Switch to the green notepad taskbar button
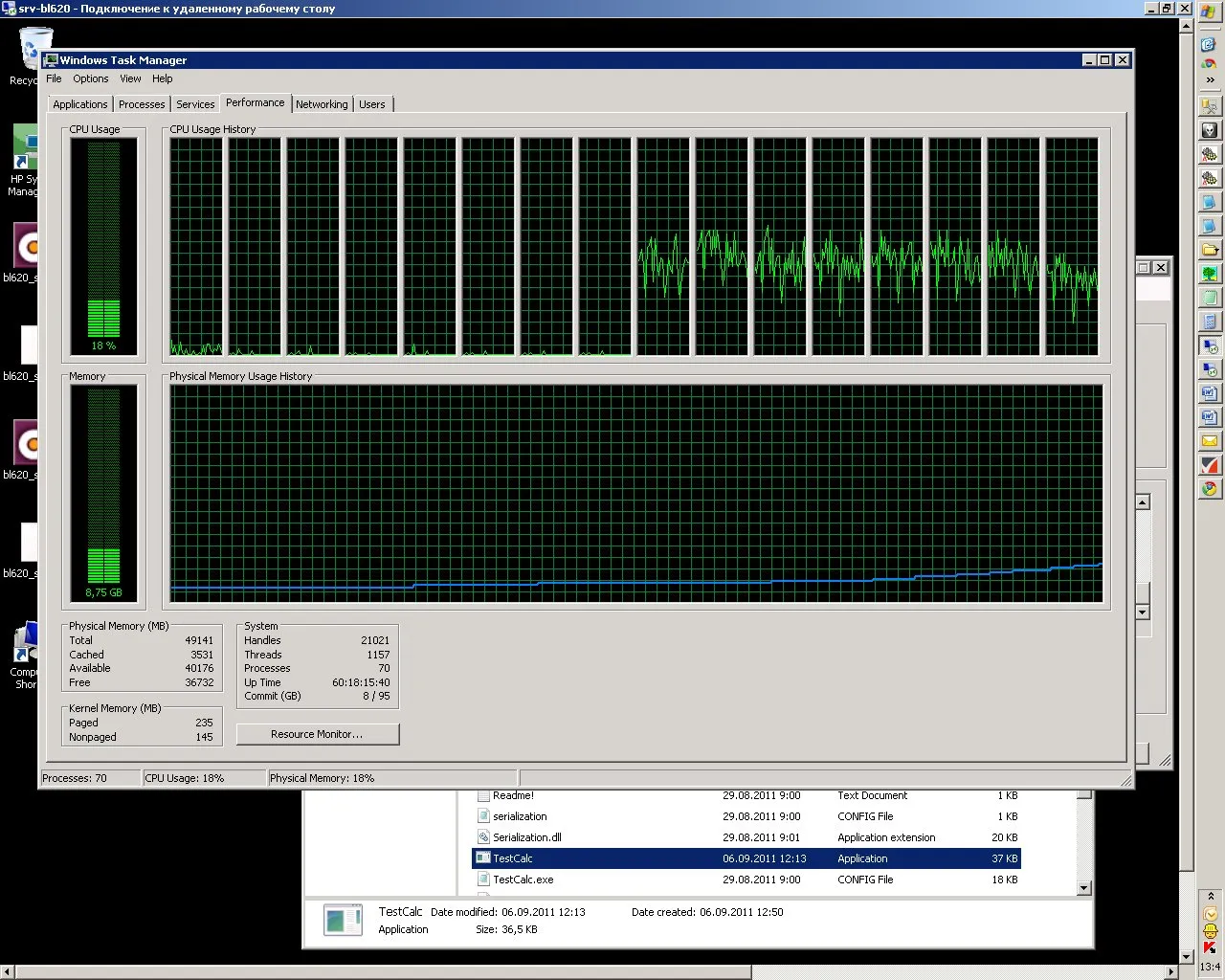The image size is (1225, 980). click(x=1210, y=297)
